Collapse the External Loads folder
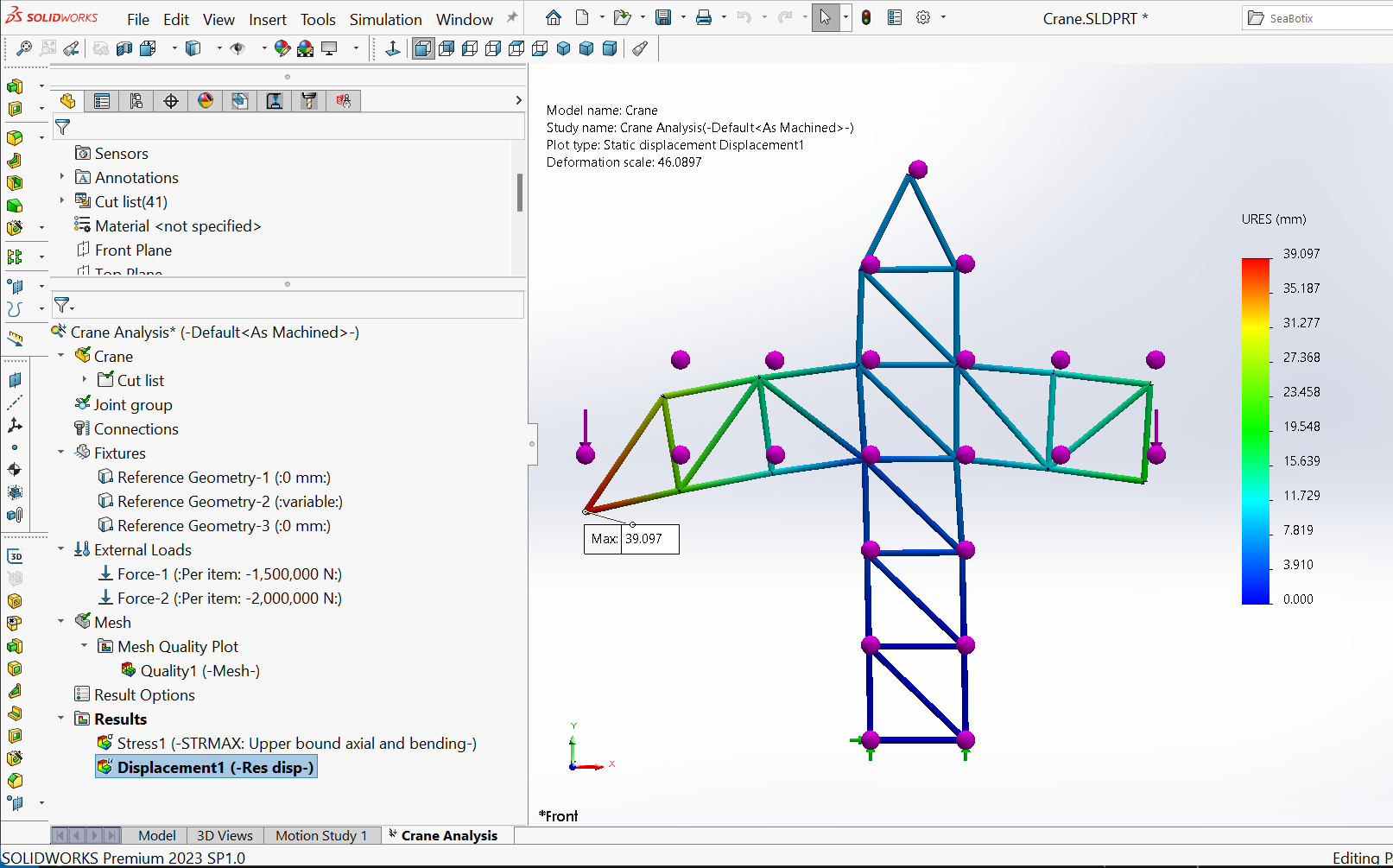 [61, 549]
